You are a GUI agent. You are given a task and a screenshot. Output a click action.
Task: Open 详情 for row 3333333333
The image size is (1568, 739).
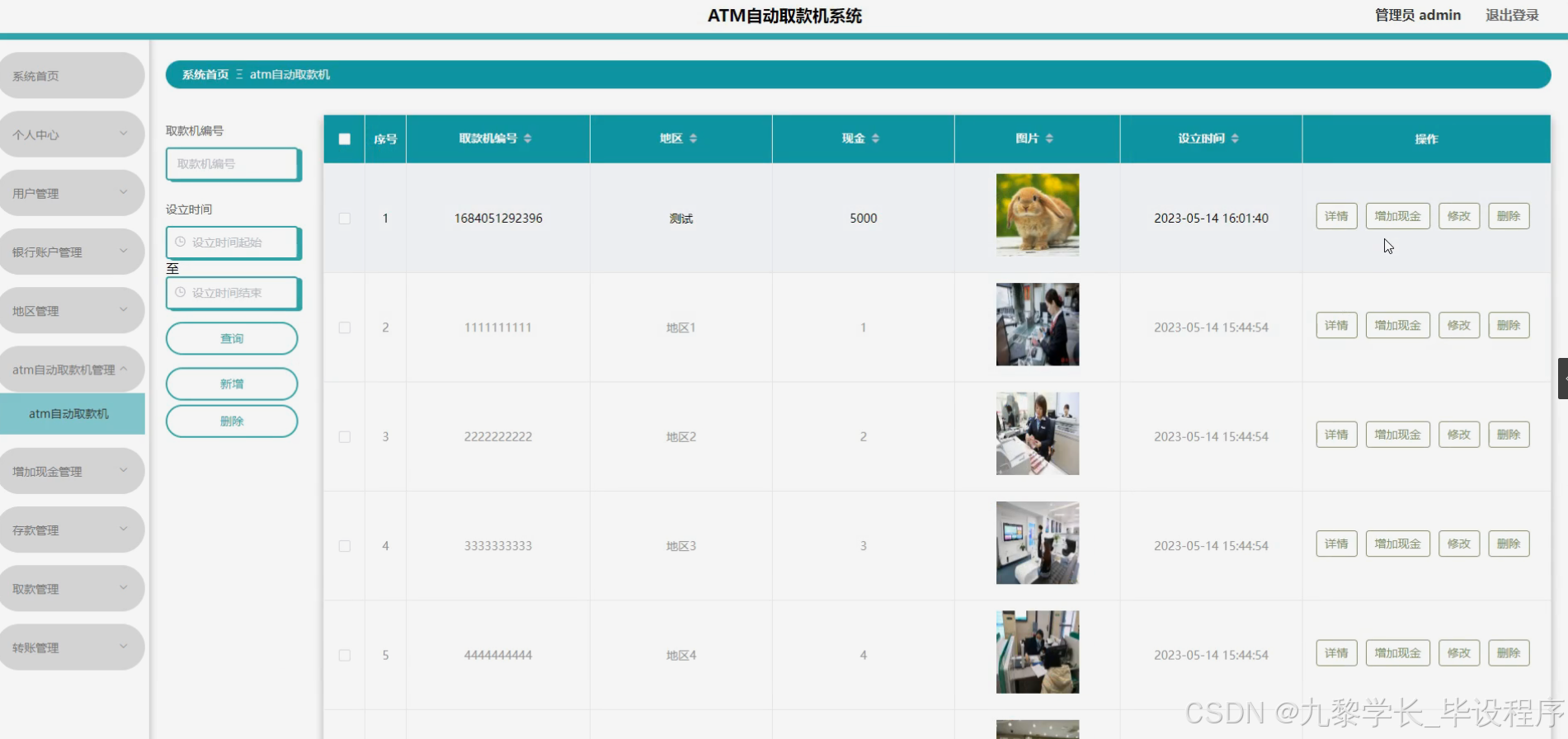coord(1336,544)
